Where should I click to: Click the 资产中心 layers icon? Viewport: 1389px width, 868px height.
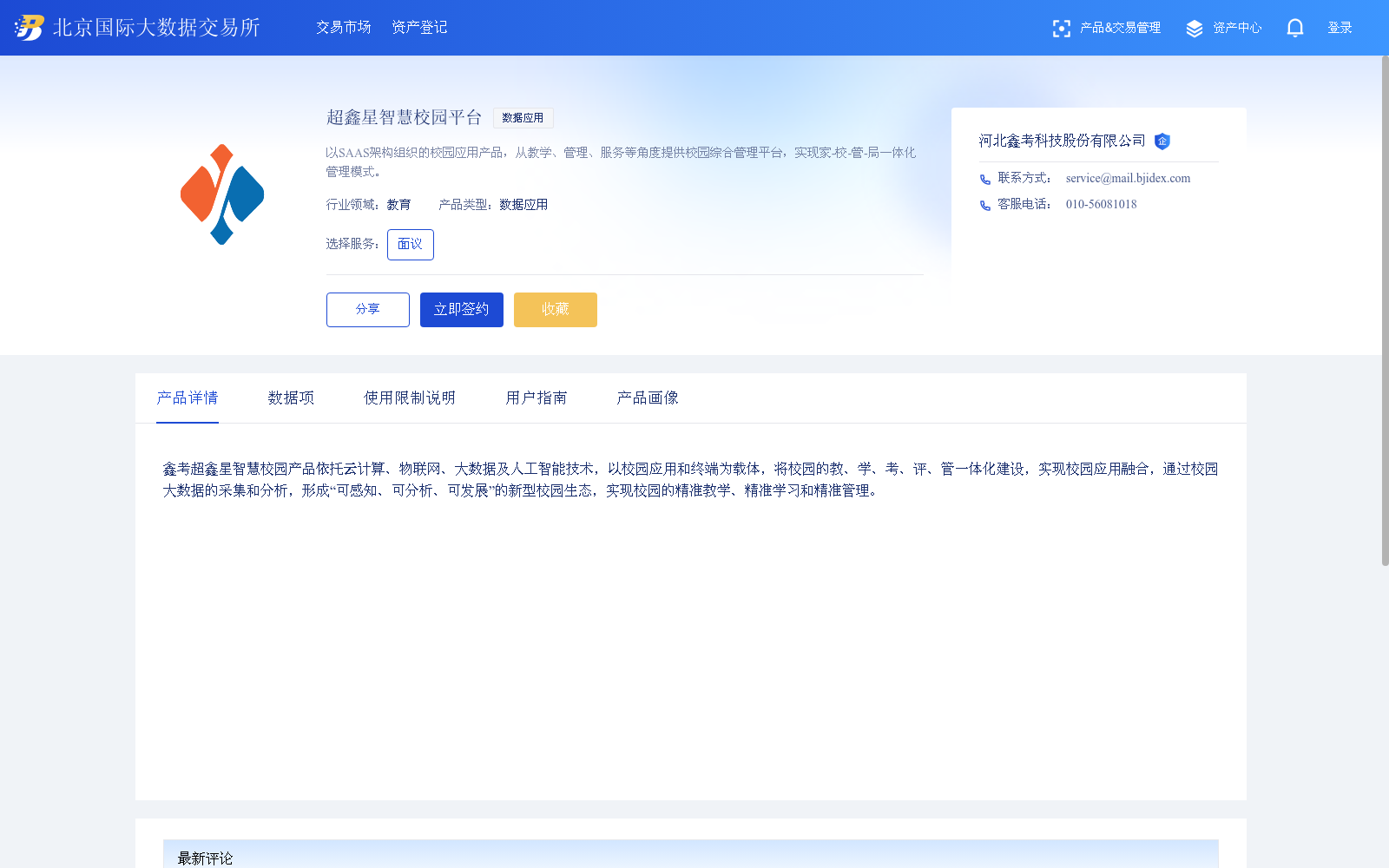1195,29
